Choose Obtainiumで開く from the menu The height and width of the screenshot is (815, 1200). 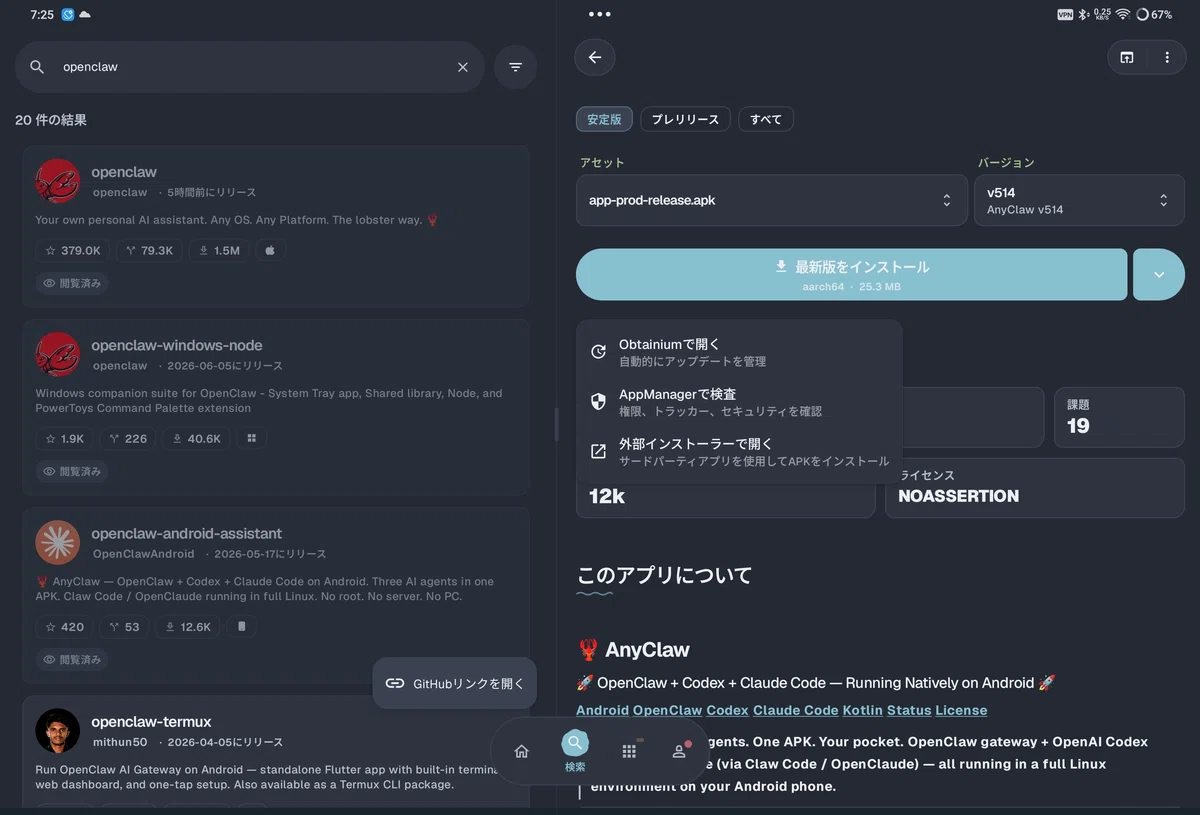pos(739,352)
